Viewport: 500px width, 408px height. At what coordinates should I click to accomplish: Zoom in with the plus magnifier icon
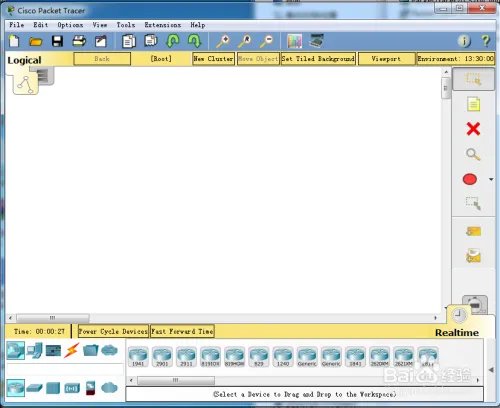click(x=223, y=41)
